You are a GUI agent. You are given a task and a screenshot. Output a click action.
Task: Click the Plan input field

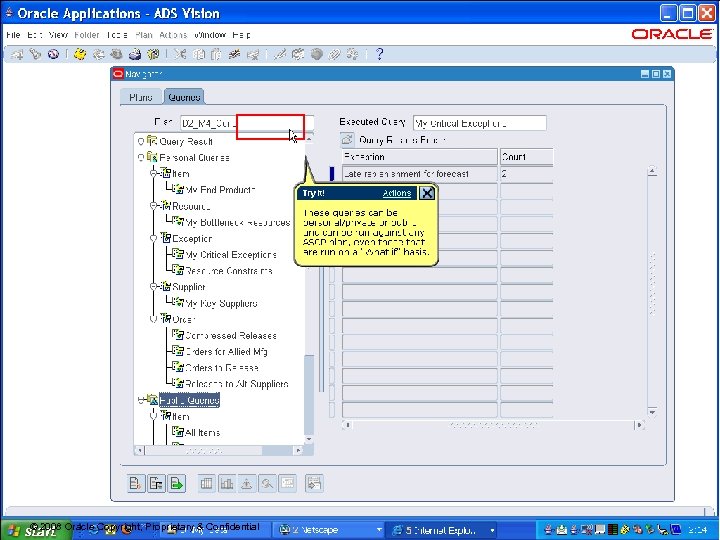pos(247,123)
